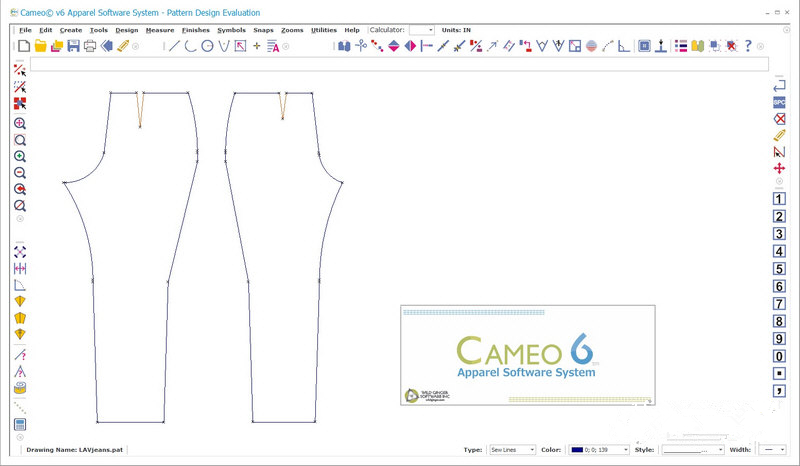Open the Snaps menu

pos(263,30)
